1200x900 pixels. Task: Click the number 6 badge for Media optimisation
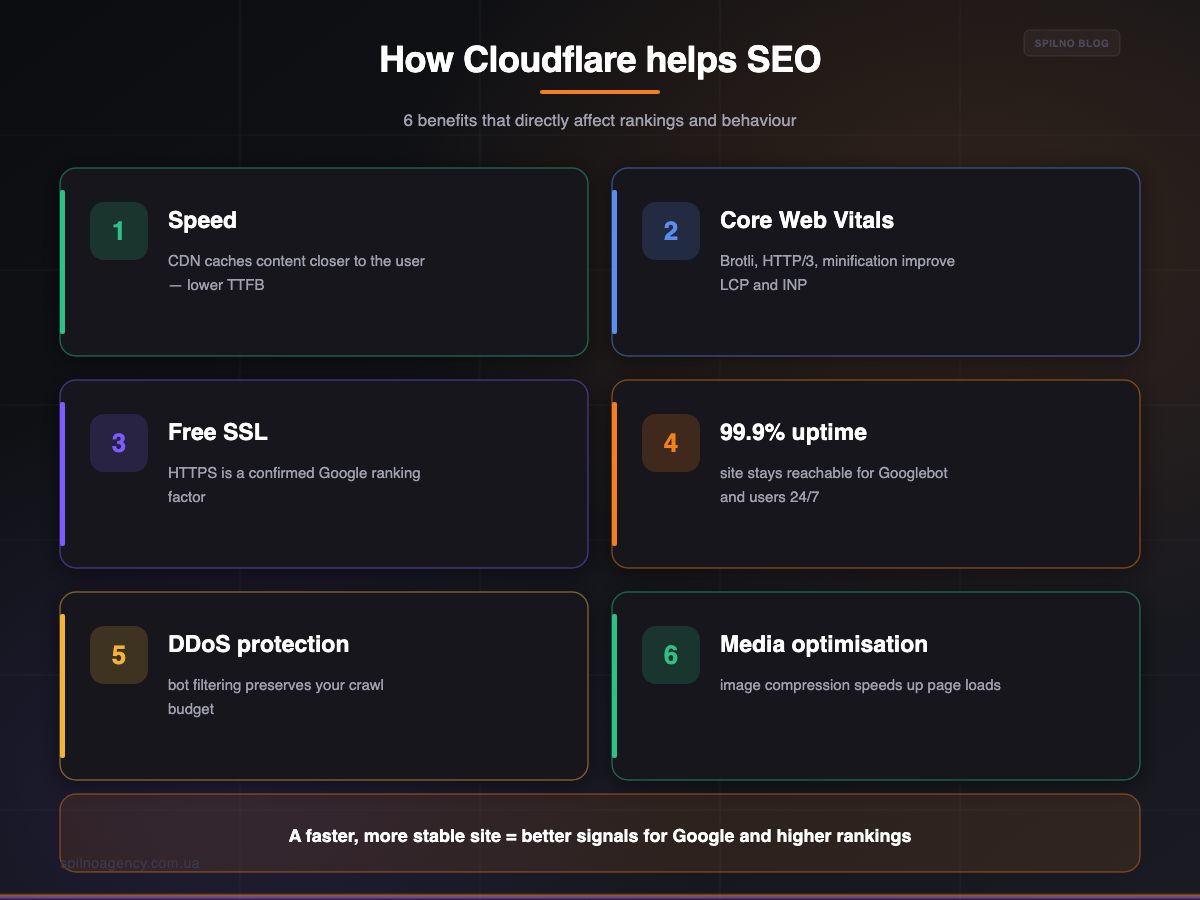(x=671, y=655)
